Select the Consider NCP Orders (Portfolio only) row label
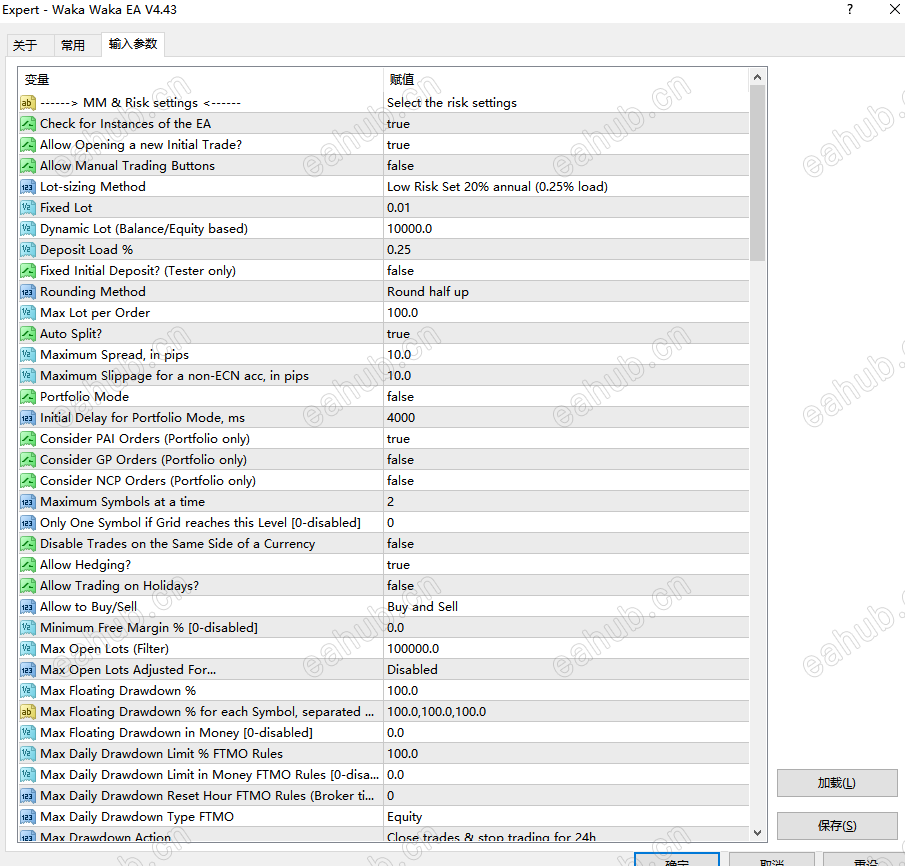 point(148,481)
